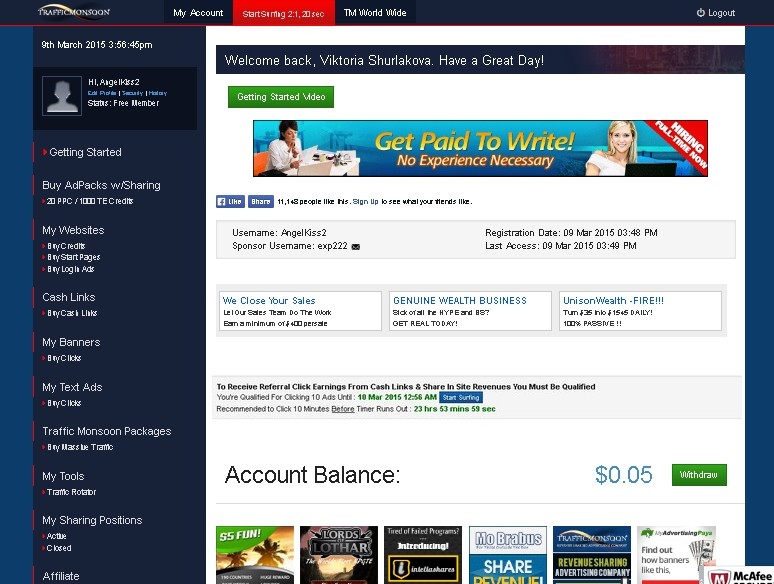This screenshot has height=584, width=774.
Task: Open the My Account tab
Action: (x=198, y=13)
